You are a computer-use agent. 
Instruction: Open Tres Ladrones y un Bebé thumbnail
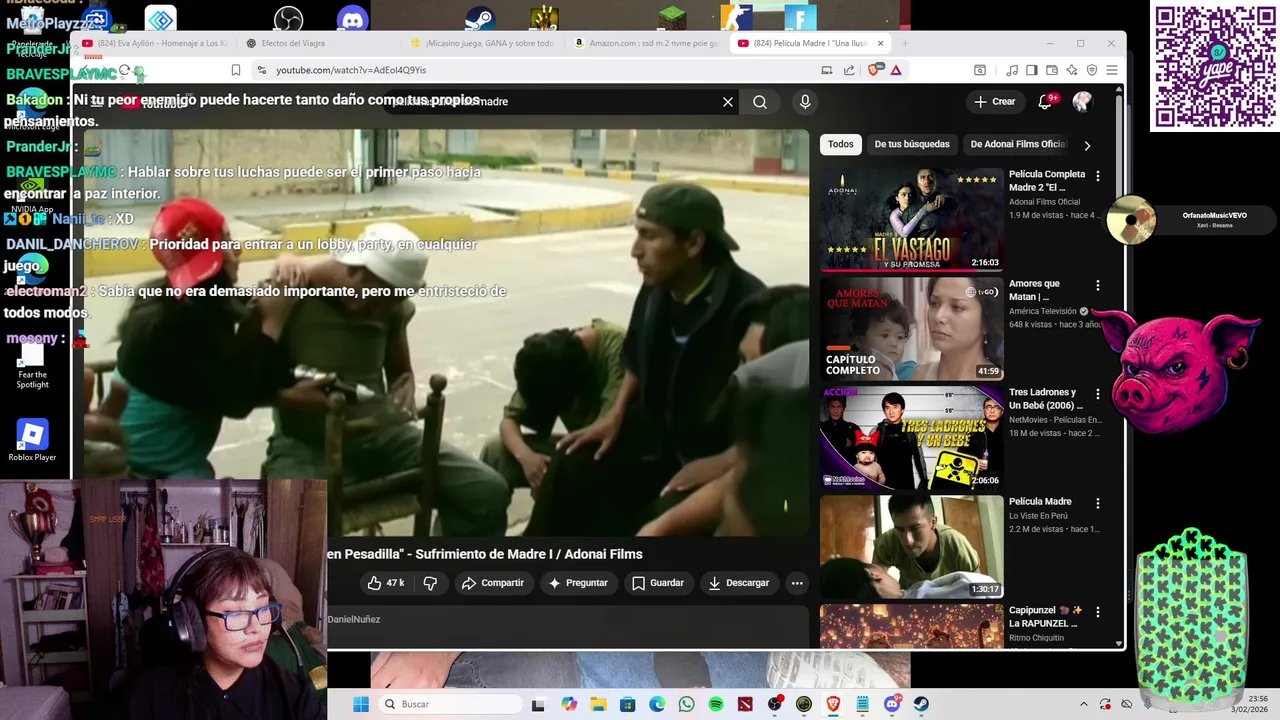tap(911, 437)
